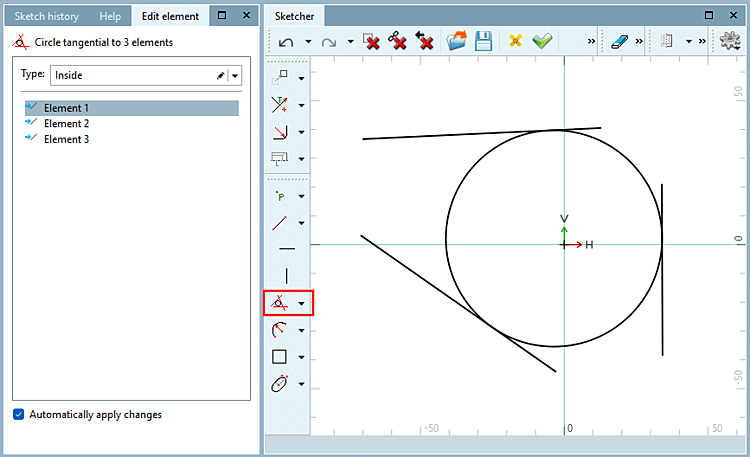Toggle Automatically apply changes checkbox
Viewport: 750px width, 457px height.
tap(19, 414)
